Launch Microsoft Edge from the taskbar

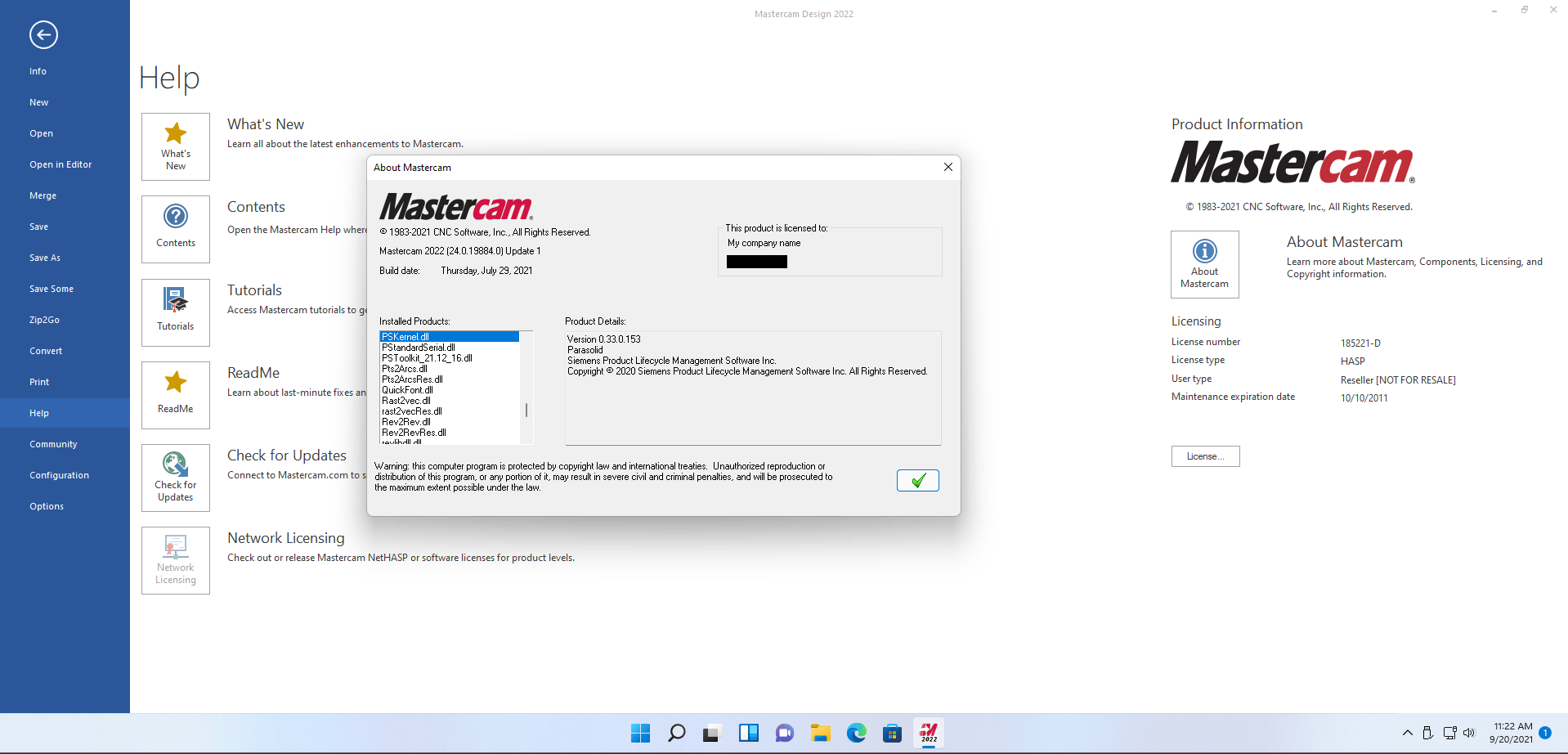point(857,733)
